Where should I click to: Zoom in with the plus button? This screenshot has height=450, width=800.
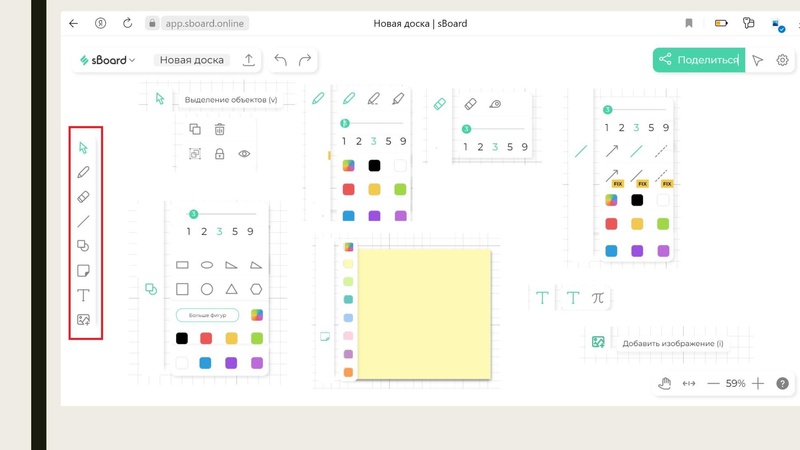click(758, 383)
